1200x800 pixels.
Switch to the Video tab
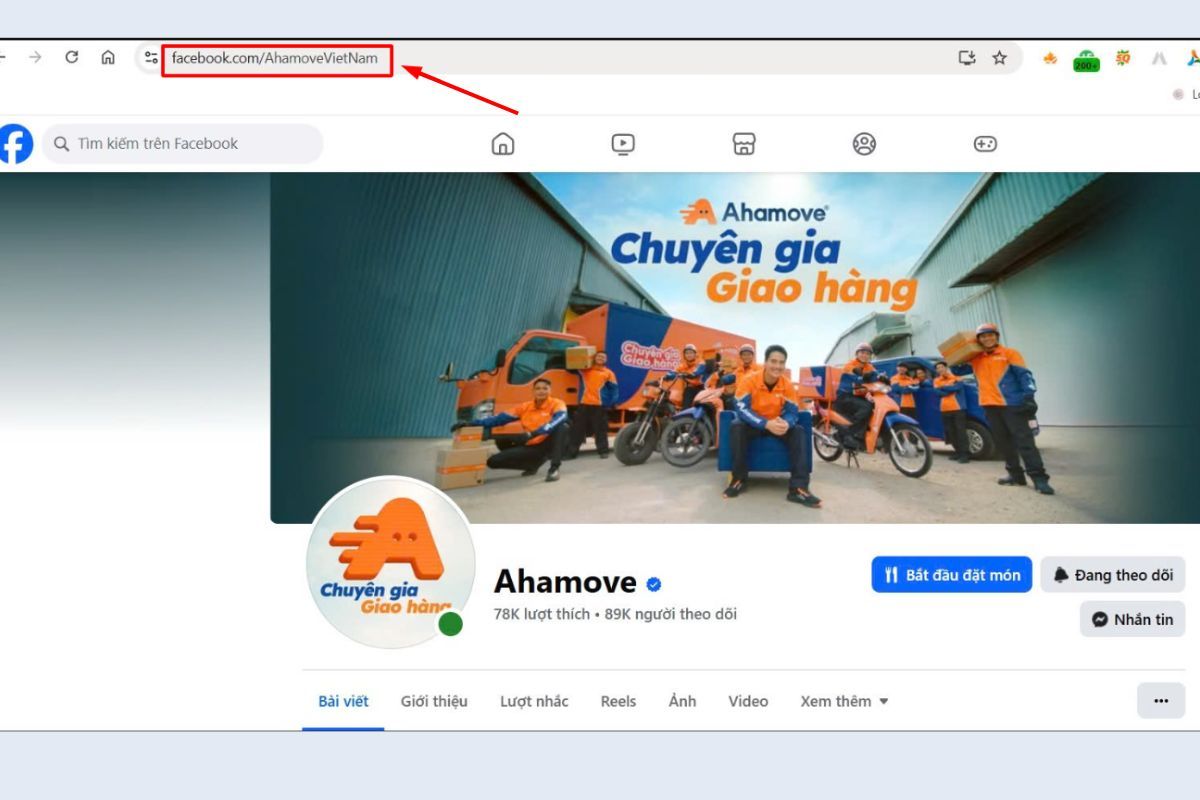748,701
